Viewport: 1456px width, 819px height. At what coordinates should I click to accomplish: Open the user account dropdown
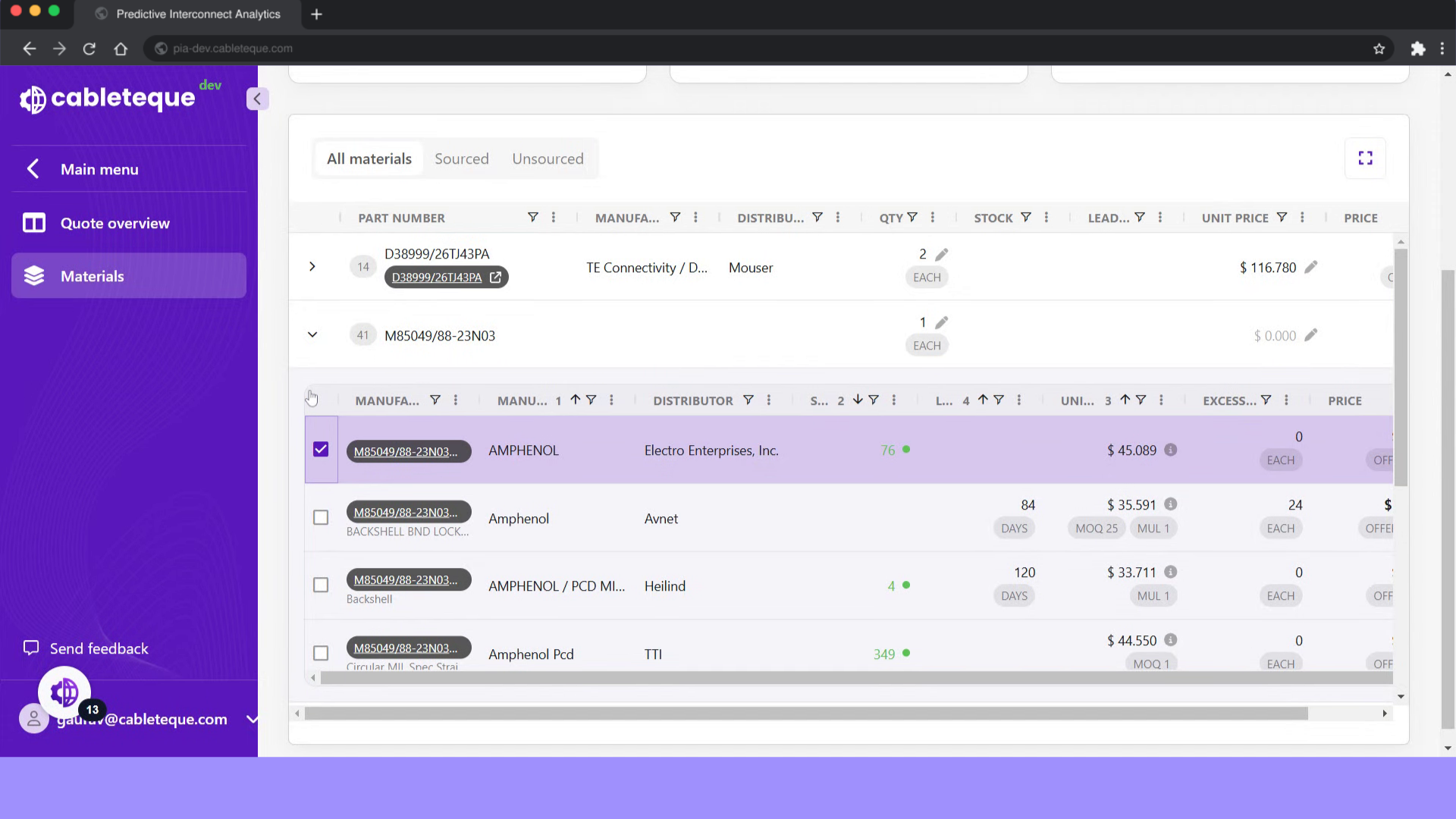point(252,719)
